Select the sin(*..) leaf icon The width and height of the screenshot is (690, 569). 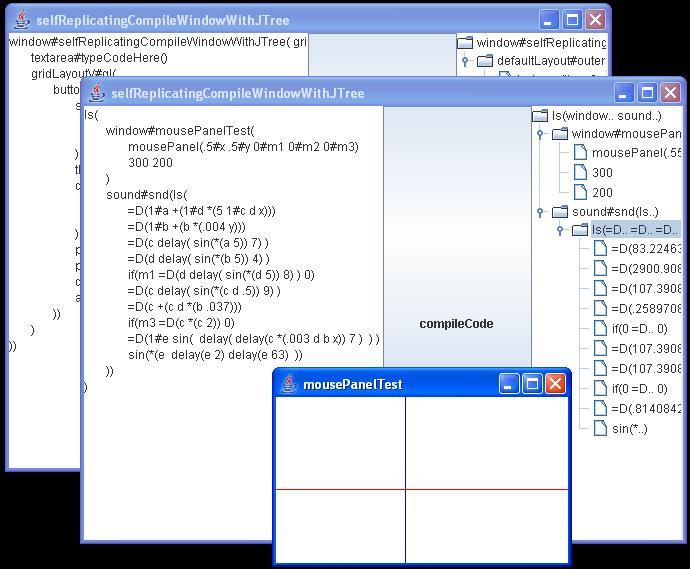point(600,428)
